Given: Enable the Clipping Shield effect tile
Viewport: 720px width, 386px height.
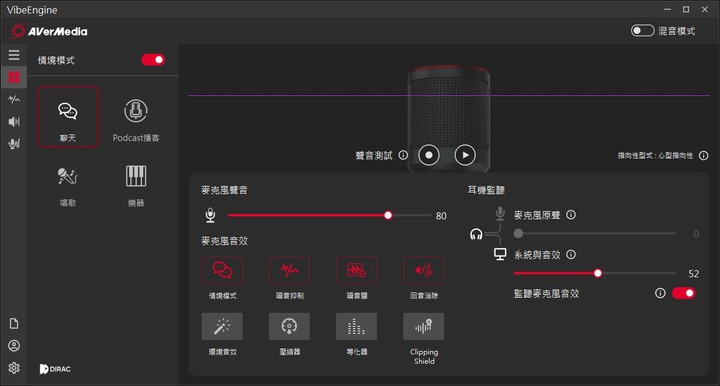Looking at the screenshot, I should 424,326.
